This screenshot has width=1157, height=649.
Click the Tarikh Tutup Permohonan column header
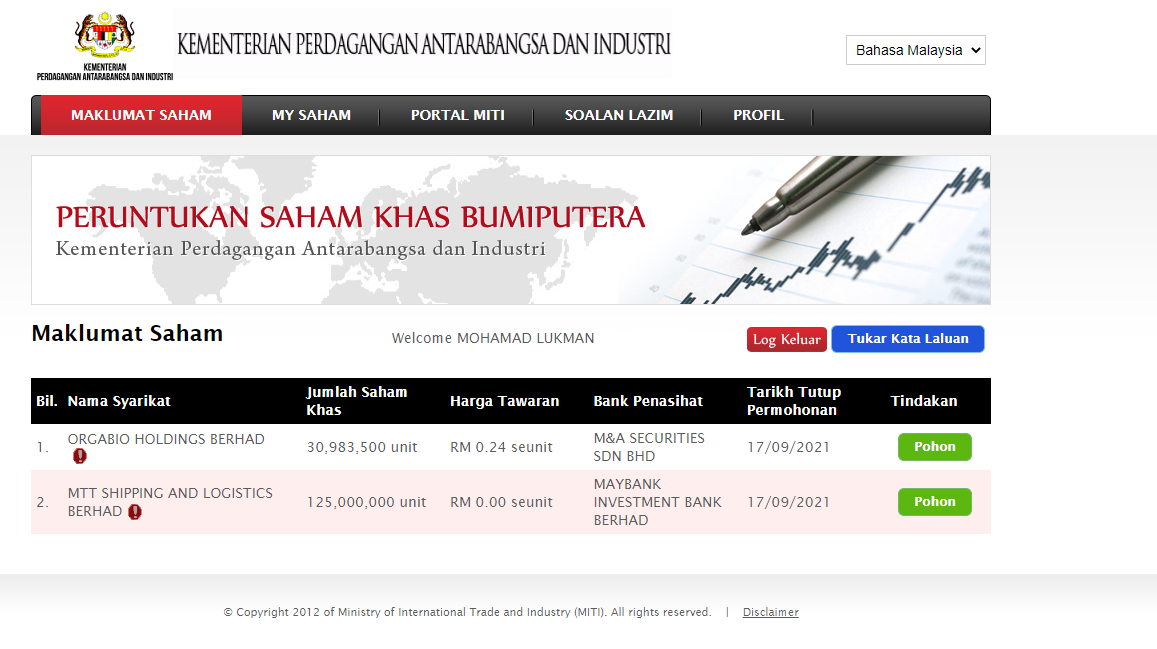[794, 401]
